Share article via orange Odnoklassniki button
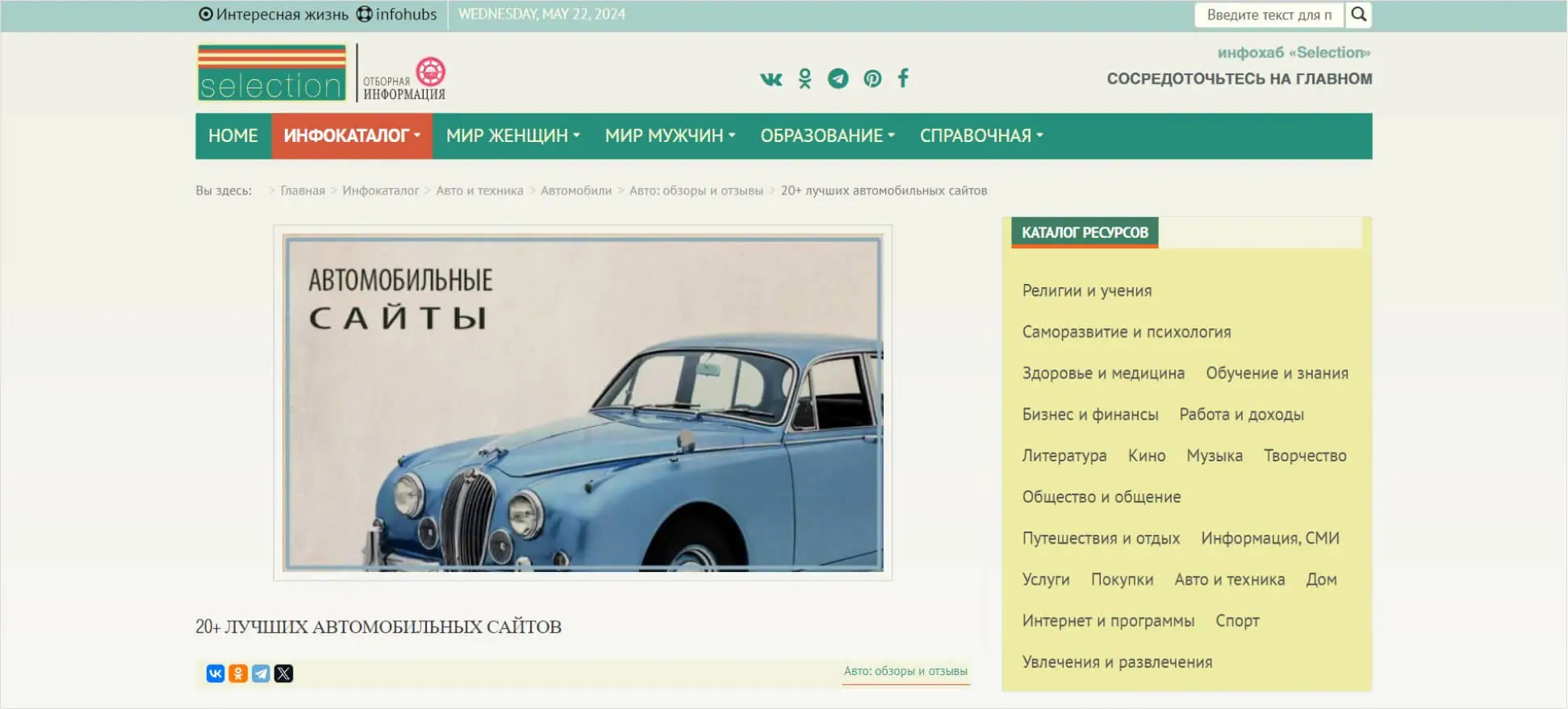This screenshot has width=1568, height=709. point(238,674)
